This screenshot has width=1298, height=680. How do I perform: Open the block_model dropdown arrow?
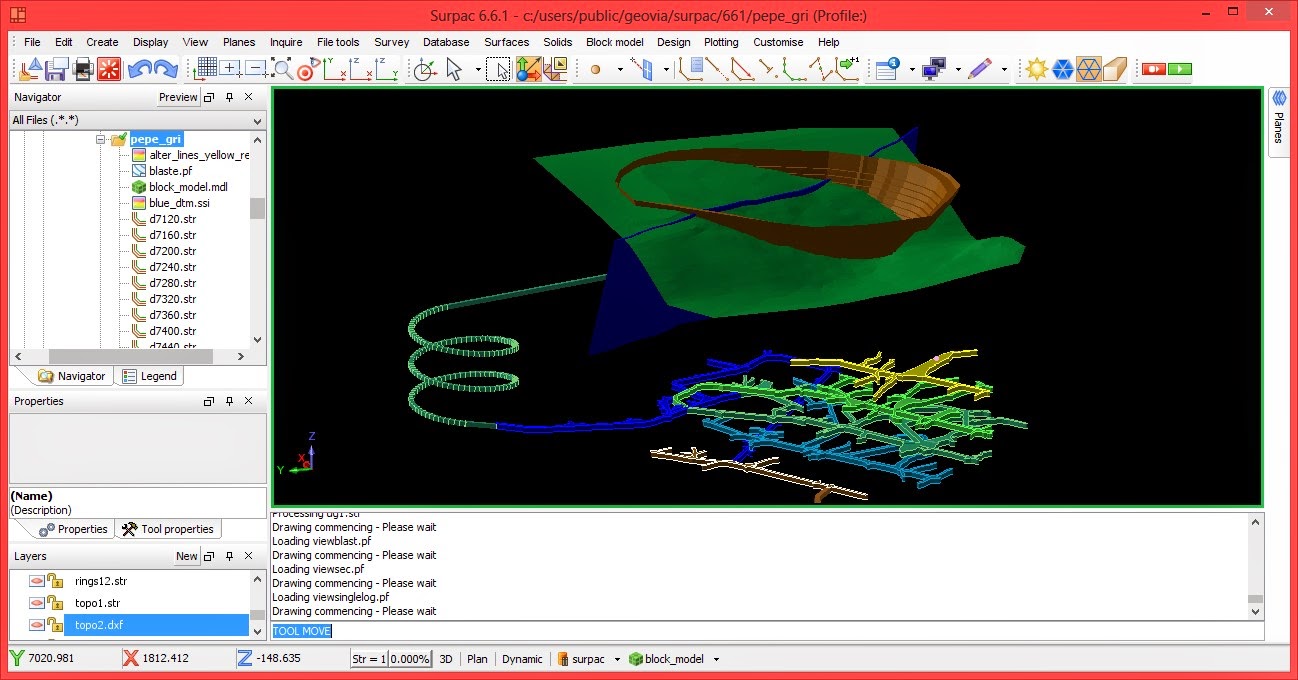(x=716, y=659)
